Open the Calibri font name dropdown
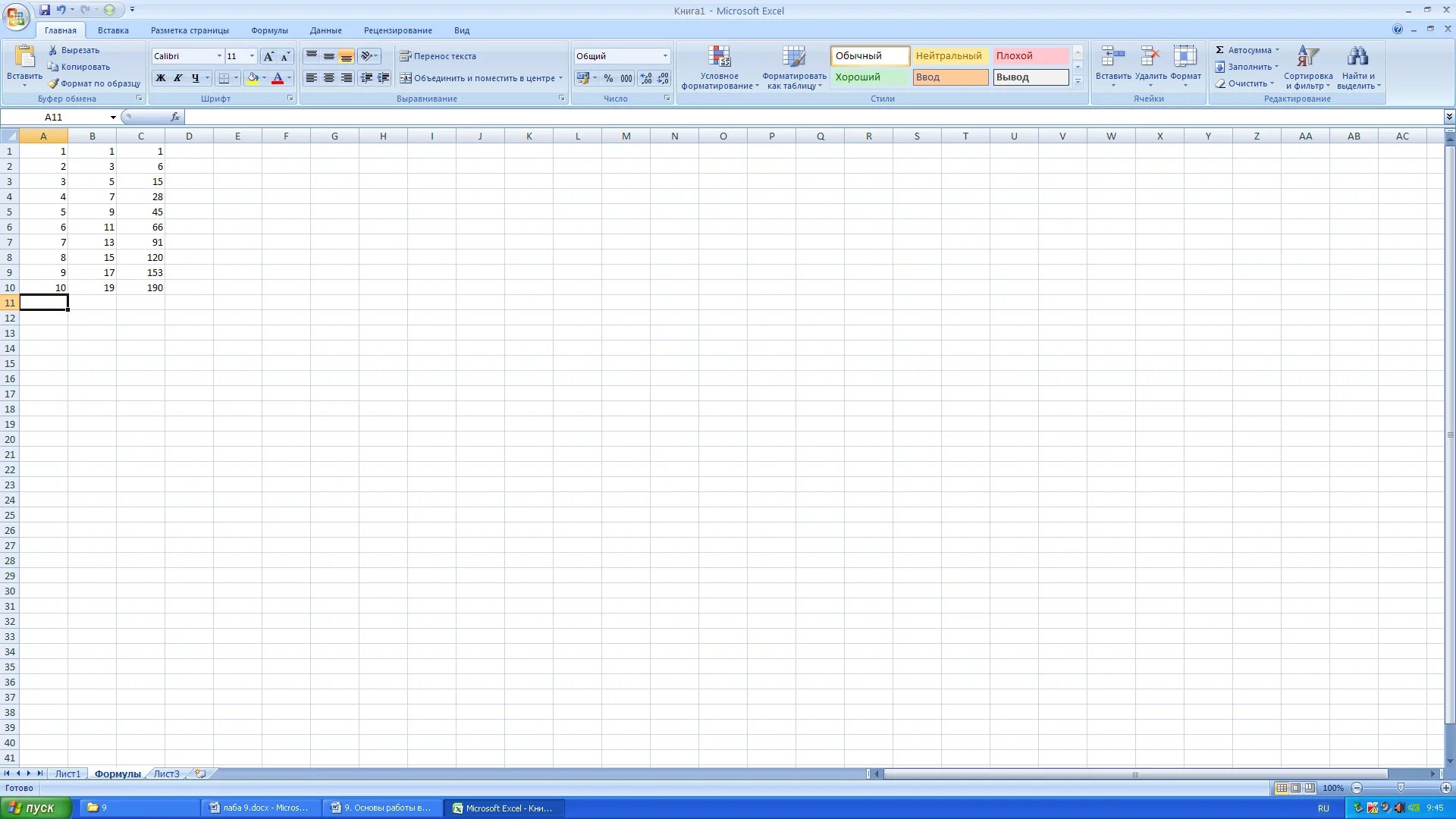The image size is (1456, 819). [219, 56]
